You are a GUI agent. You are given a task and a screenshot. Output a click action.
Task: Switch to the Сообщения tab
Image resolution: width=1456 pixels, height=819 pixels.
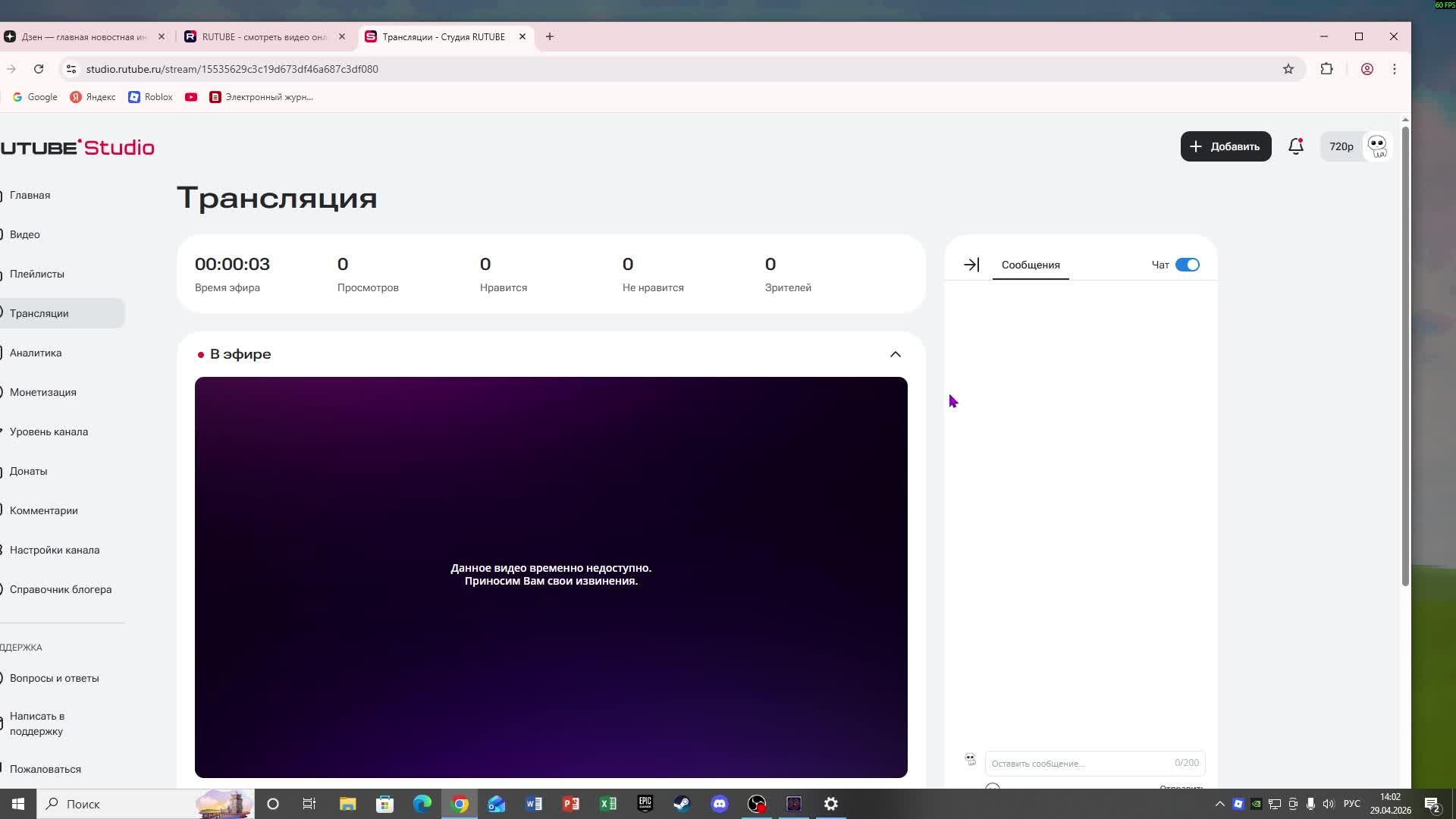pyautogui.click(x=1030, y=265)
